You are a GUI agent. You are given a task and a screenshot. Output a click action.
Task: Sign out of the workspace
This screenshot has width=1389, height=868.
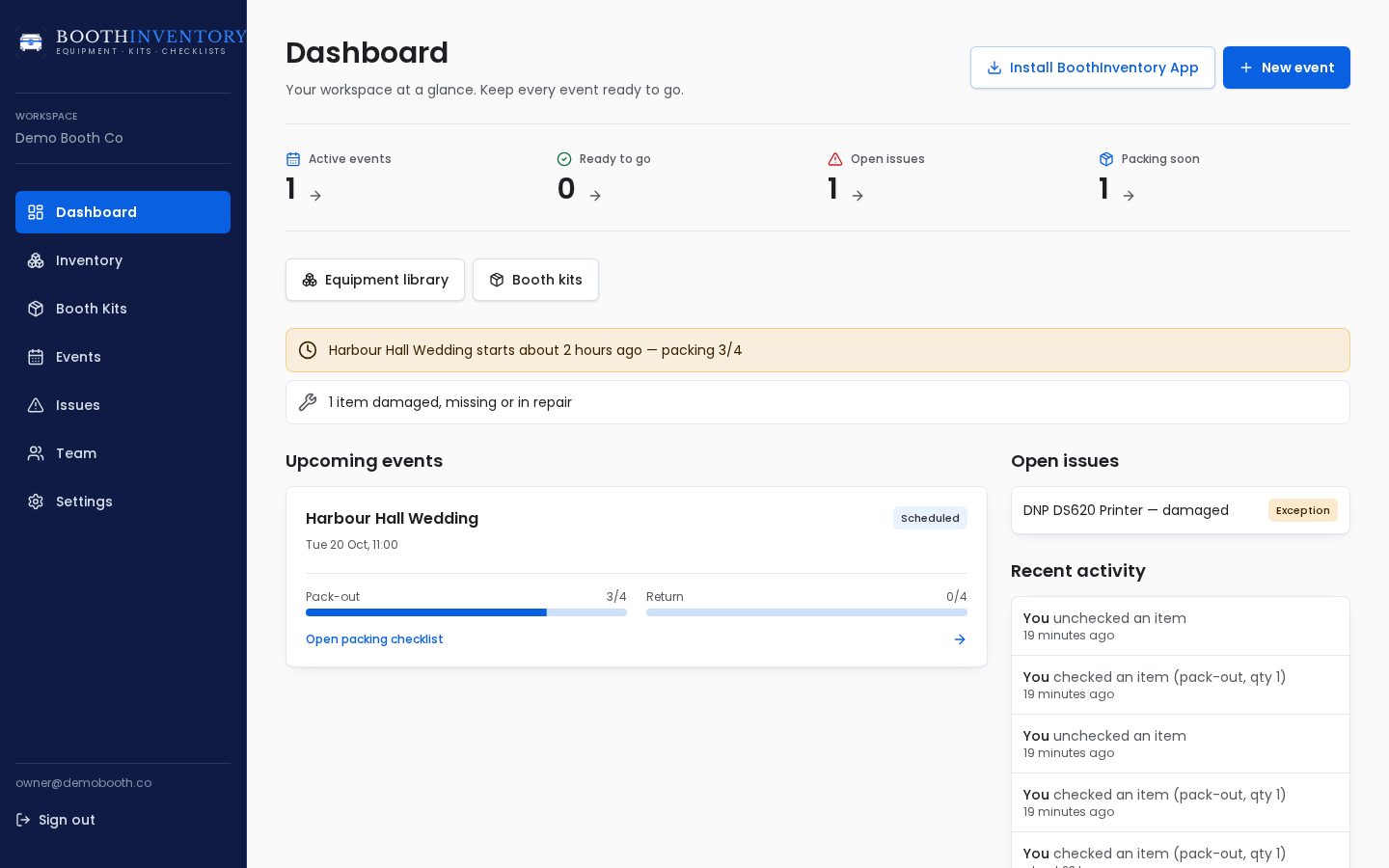pos(56,820)
